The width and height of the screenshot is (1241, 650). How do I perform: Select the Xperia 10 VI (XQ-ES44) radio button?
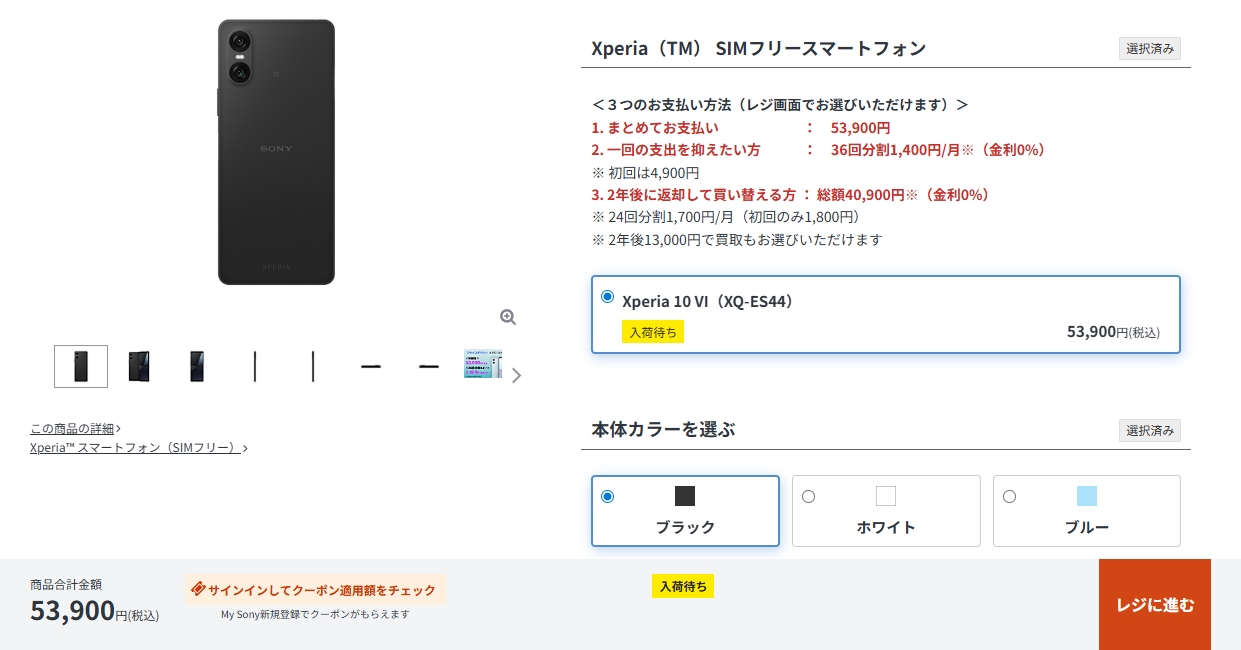[608, 297]
